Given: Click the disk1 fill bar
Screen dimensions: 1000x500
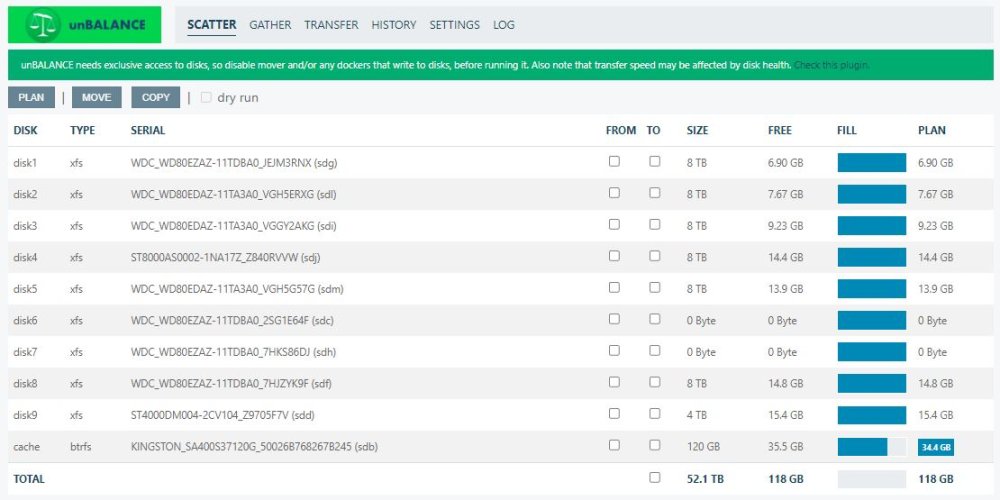Looking at the screenshot, I should pos(872,163).
